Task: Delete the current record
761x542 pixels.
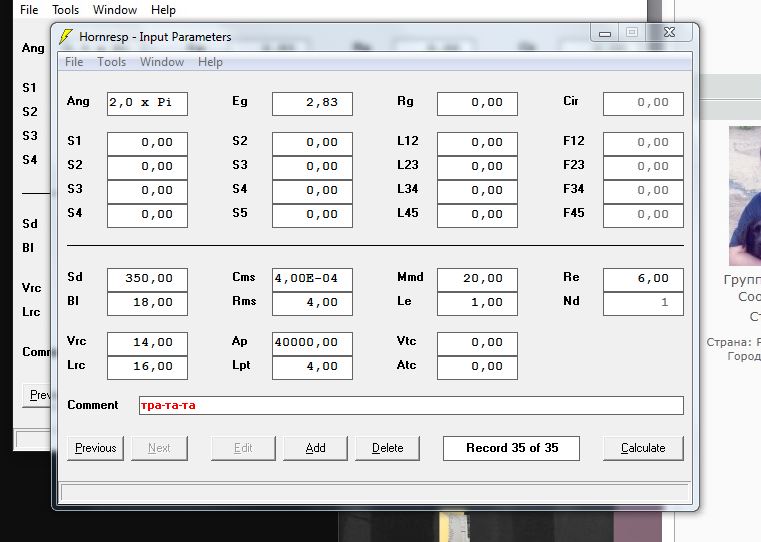Action: click(x=388, y=448)
